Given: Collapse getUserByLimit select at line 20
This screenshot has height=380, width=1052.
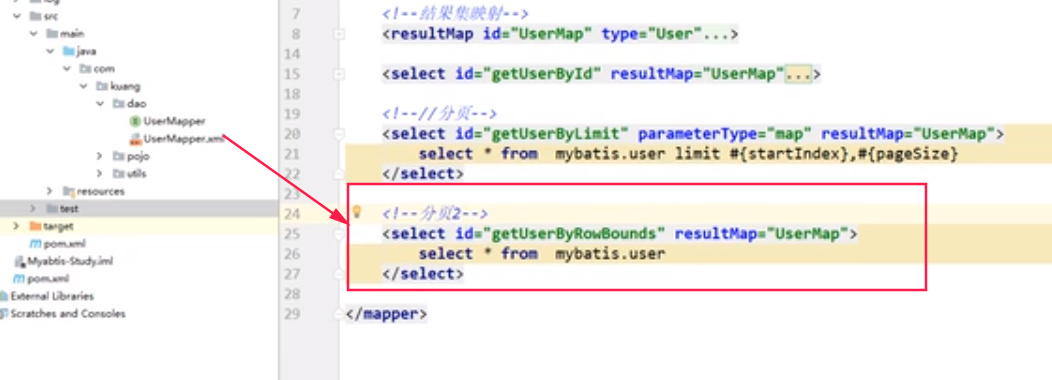Looking at the screenshot, I should [x=339, y=134].
